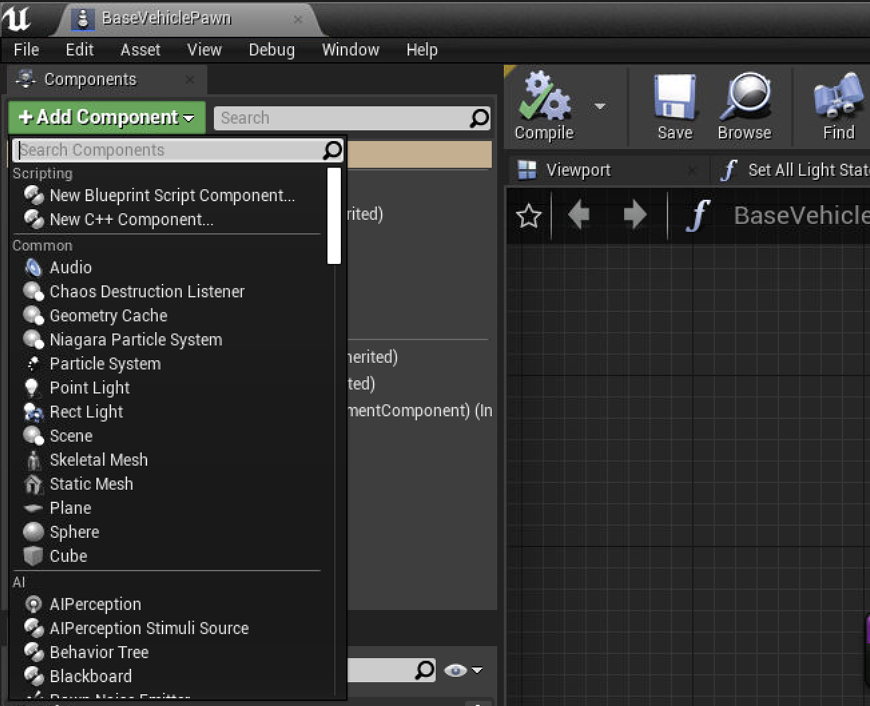Image resolution: width=870 pixels, height=706 pixels.
Task: Add an AIPerception Stimuli Source component
Action: coord(149,628)
